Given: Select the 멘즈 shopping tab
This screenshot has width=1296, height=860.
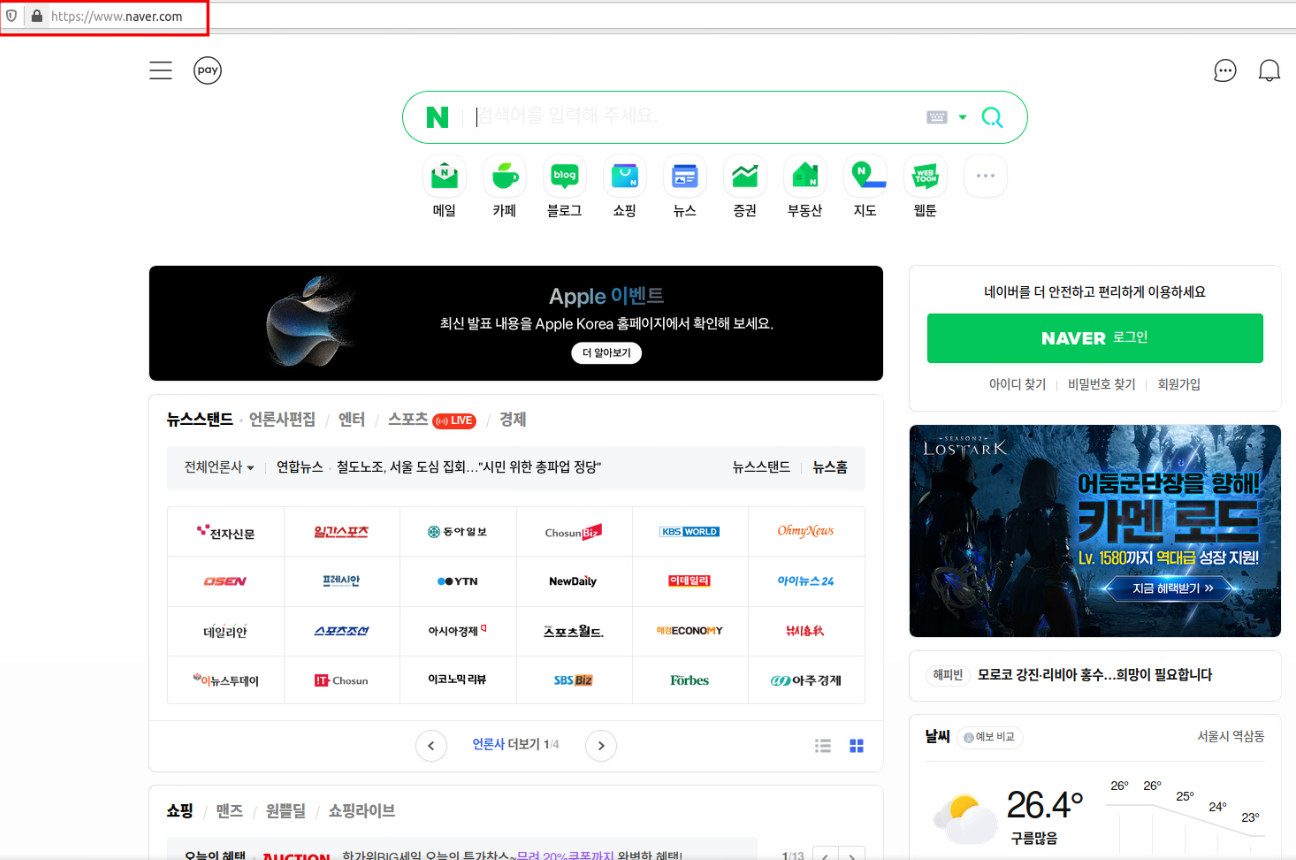Looking at the screenshot, I should click(230, 811).
